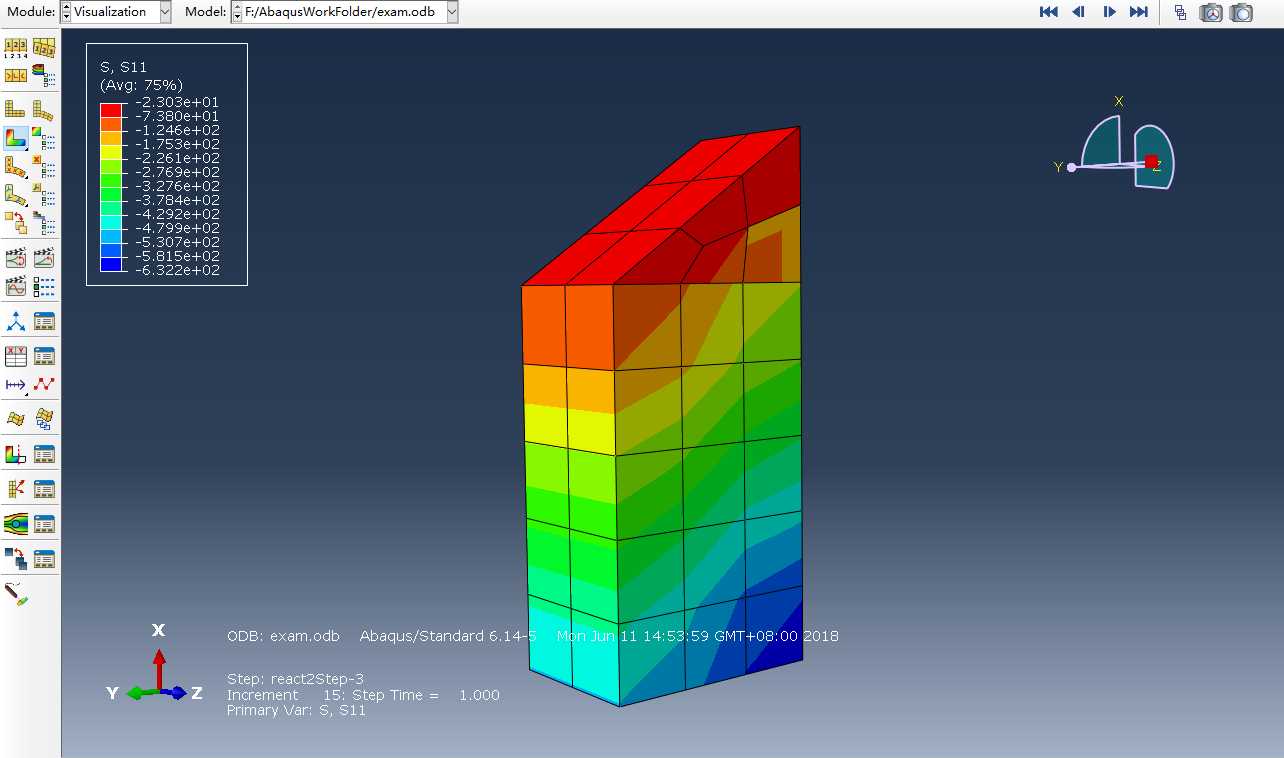Open the manager beside the blue-arrow icon

[44, 322]
